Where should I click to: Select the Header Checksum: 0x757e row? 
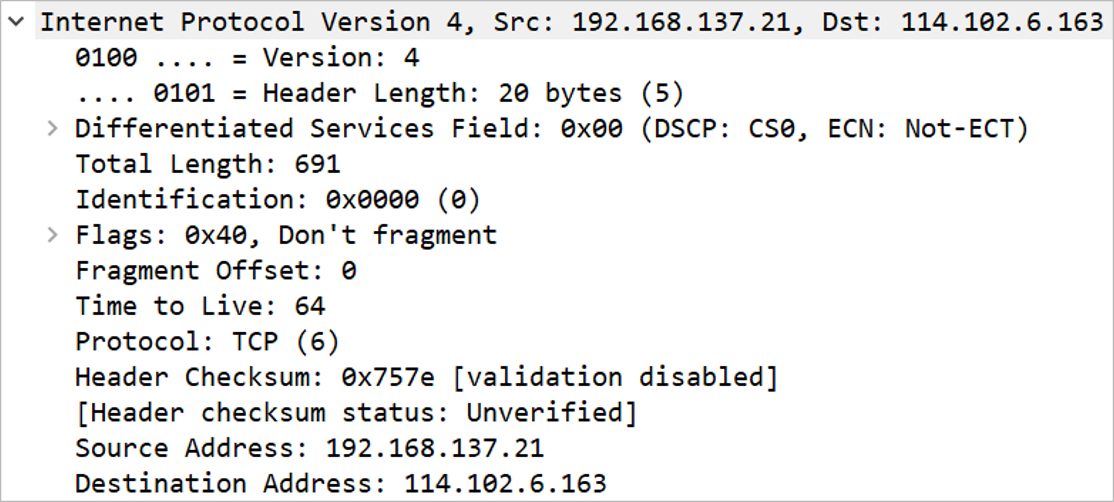[557, 377]
